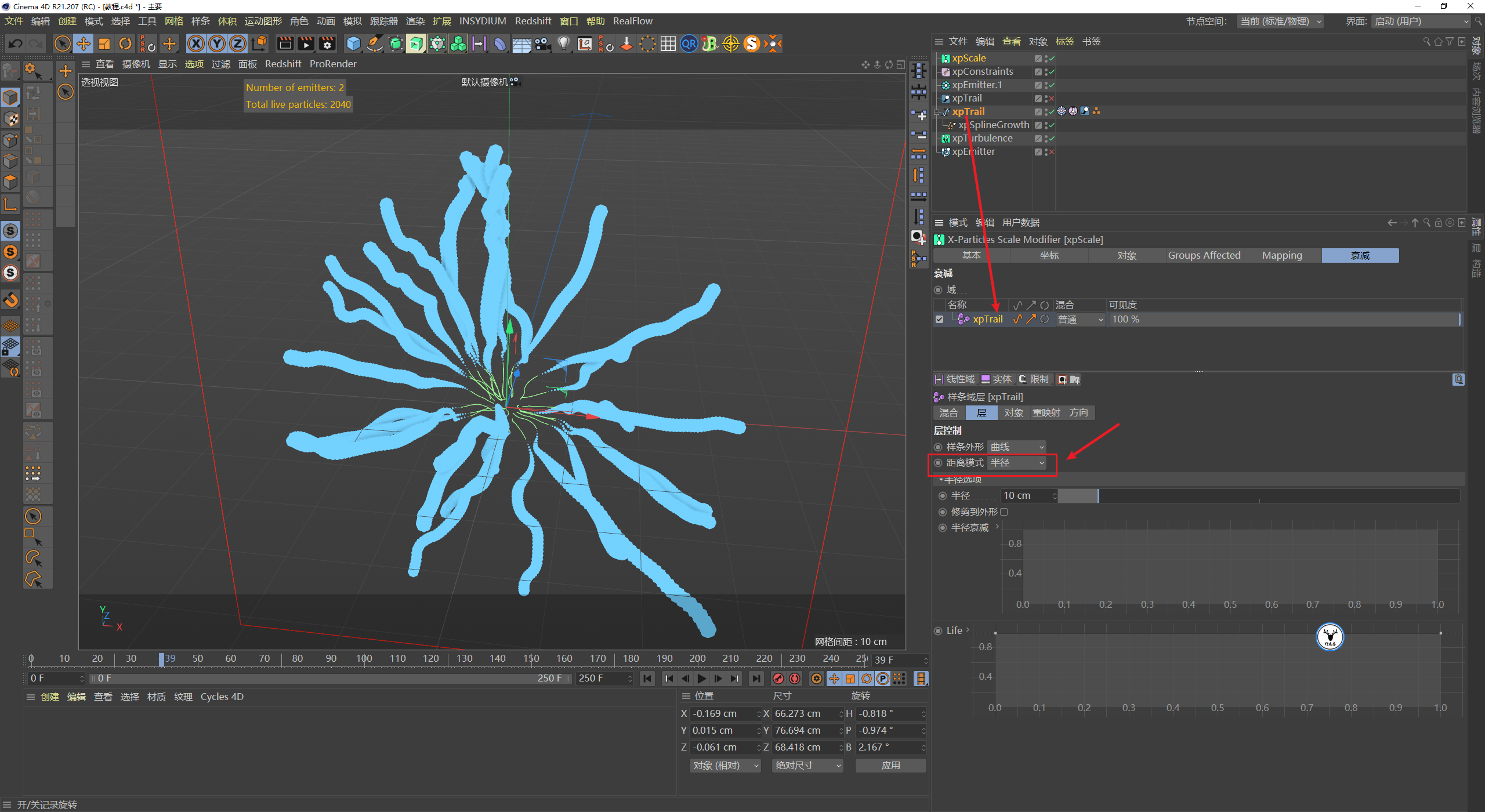Select the Scale tool in toolbar

coord(104,43)
